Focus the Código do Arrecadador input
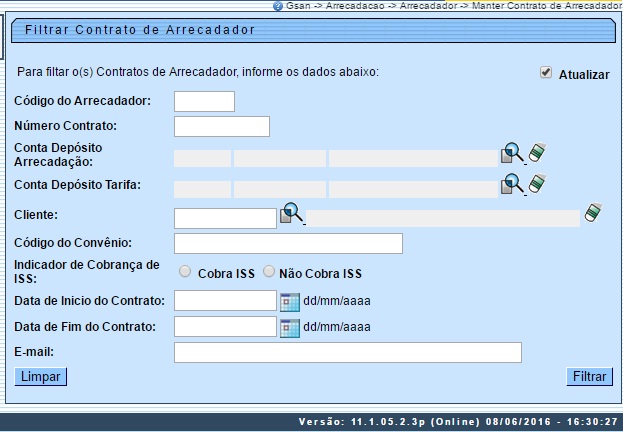The image size is (623, 432). click(x=204, y=101)
